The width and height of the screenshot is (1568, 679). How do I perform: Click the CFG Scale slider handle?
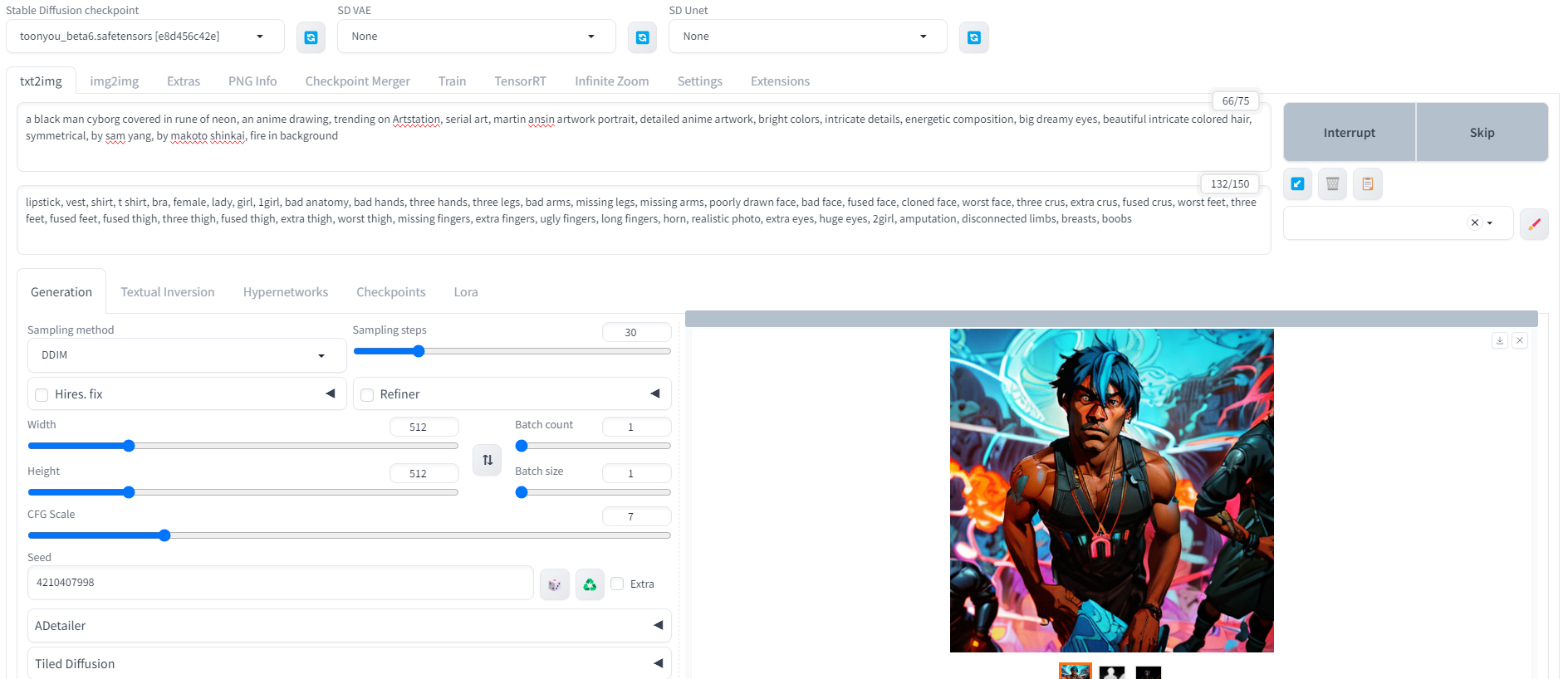(x=164, y=535)
